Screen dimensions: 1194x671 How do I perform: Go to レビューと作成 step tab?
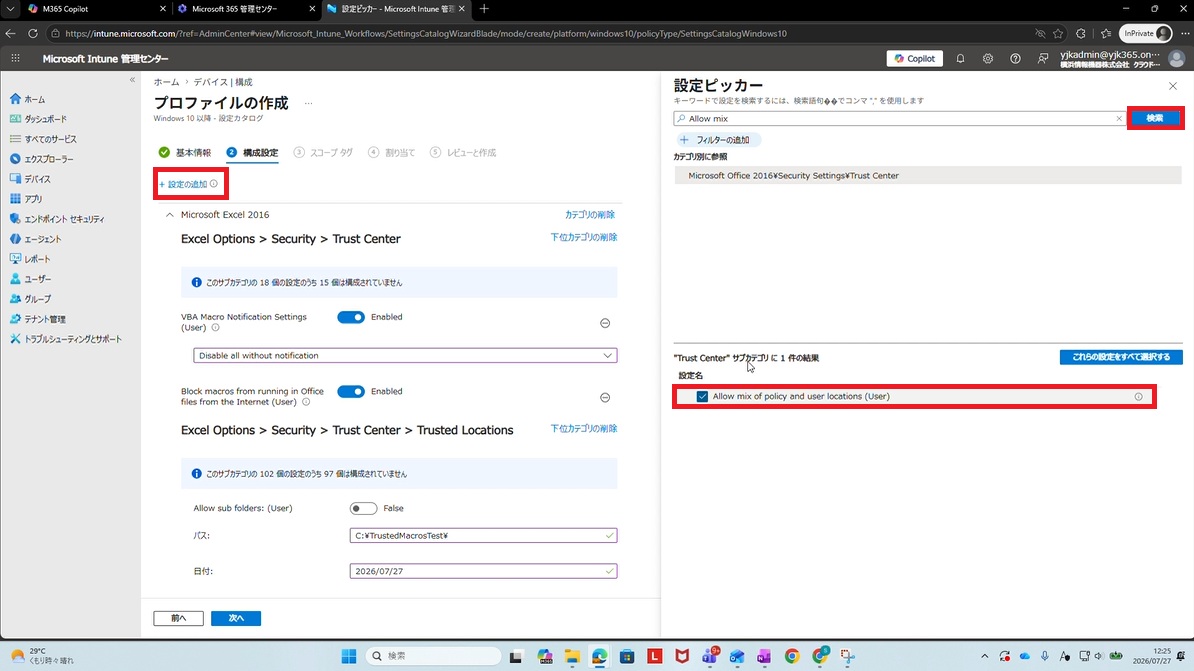click(x=463, y=152)
